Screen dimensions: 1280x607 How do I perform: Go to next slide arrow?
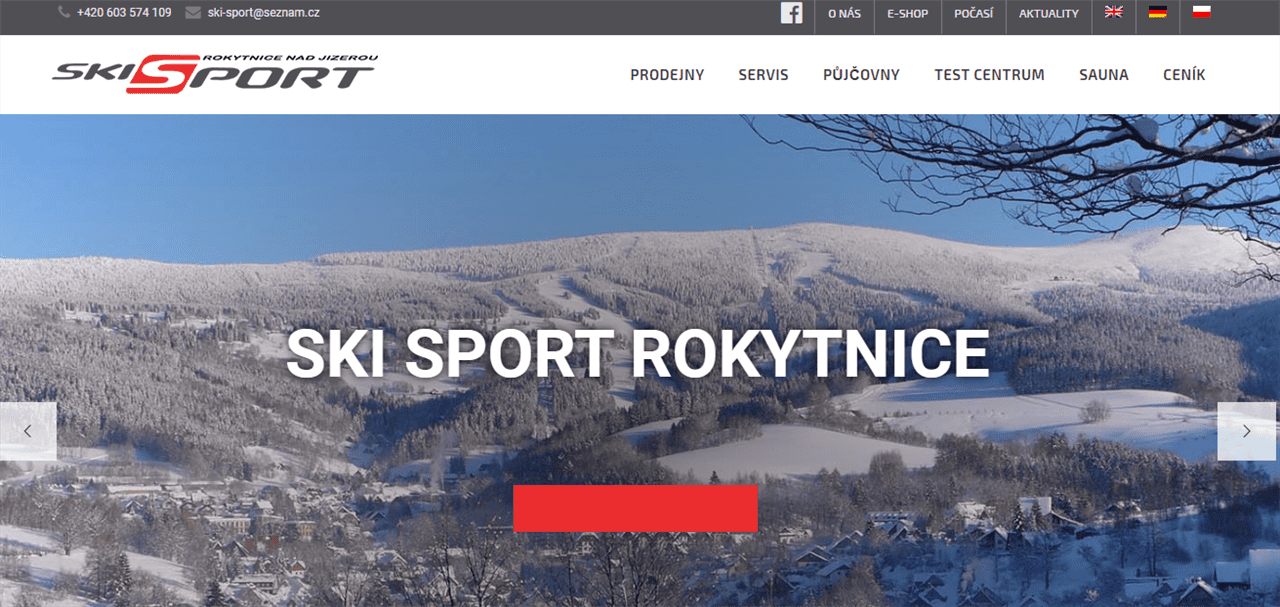point(1247,431)
